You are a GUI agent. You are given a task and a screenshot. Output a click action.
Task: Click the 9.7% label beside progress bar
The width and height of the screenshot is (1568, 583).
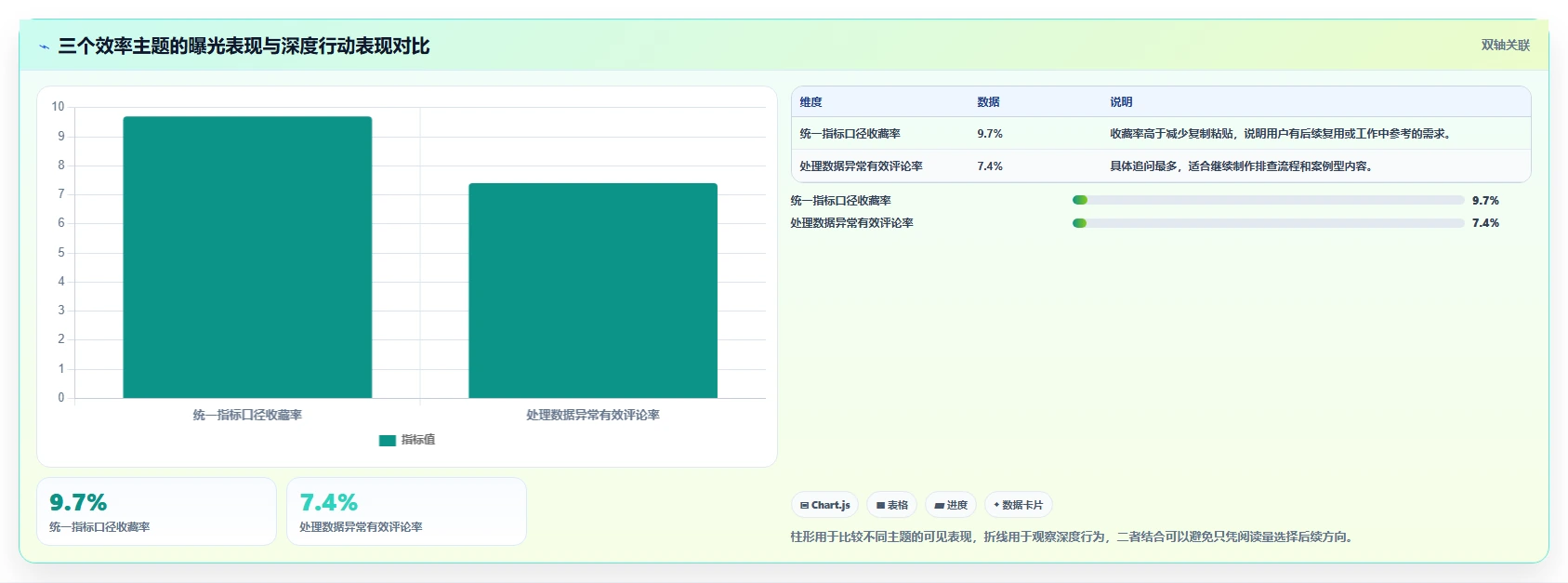1485,201
